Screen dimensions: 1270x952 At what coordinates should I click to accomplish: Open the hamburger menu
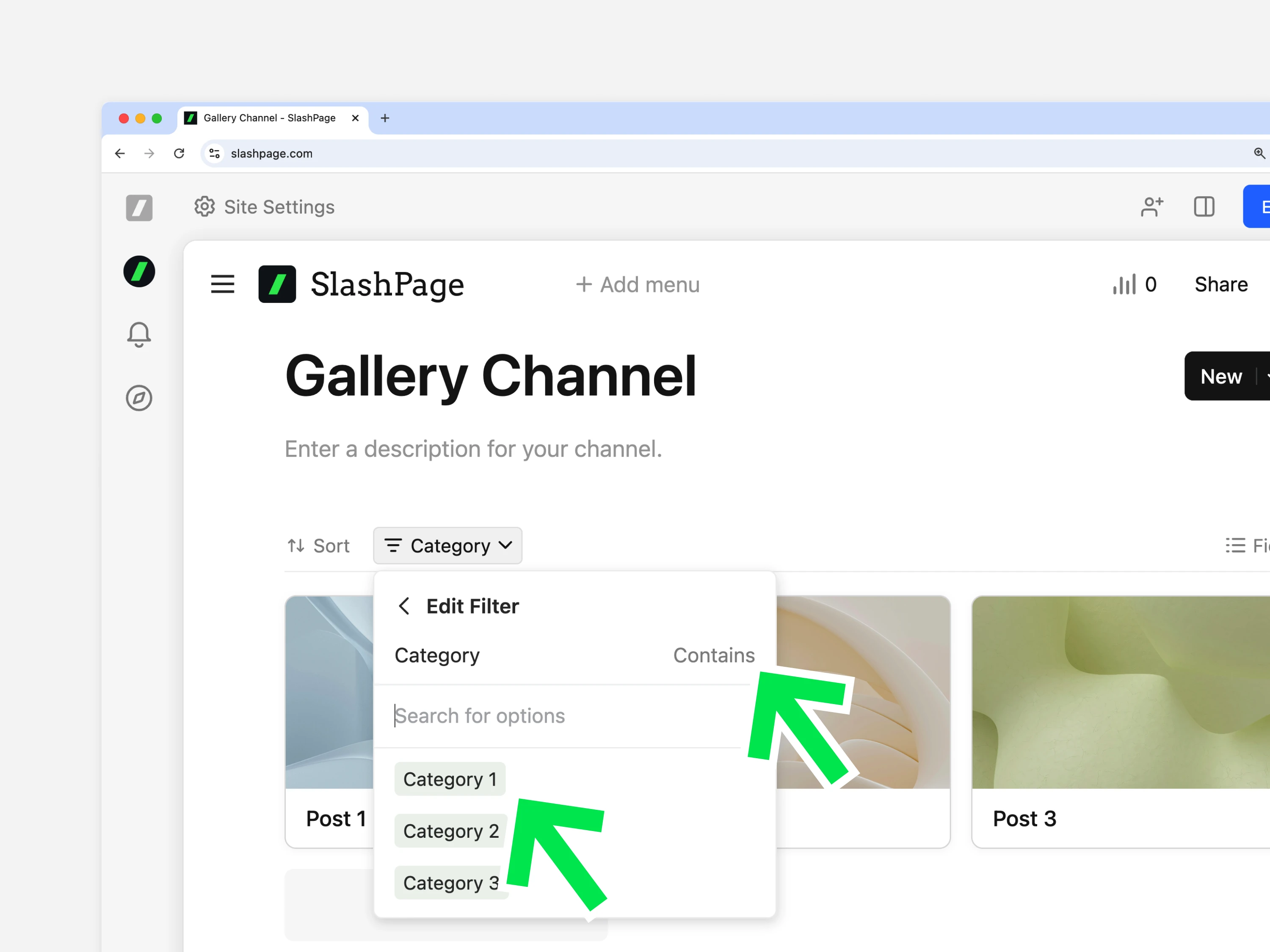(223, 284)
